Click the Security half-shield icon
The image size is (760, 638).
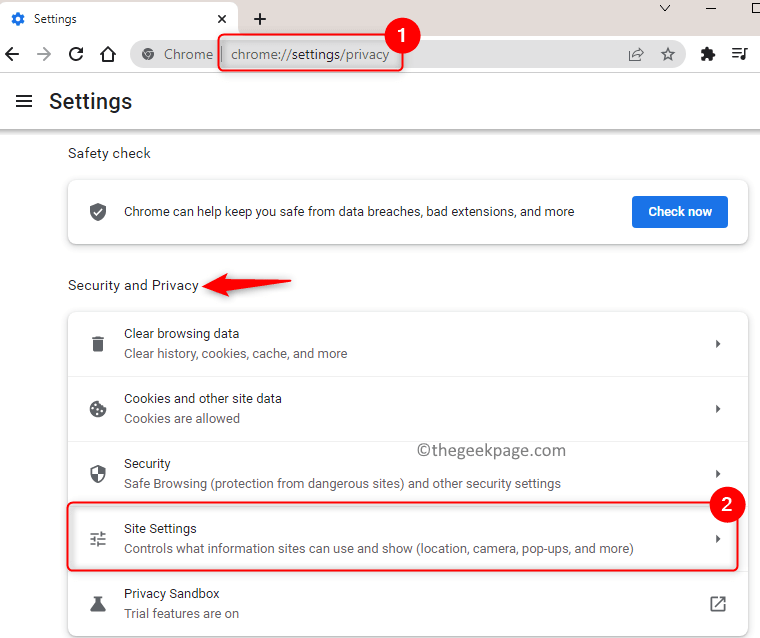click(98, 474)
